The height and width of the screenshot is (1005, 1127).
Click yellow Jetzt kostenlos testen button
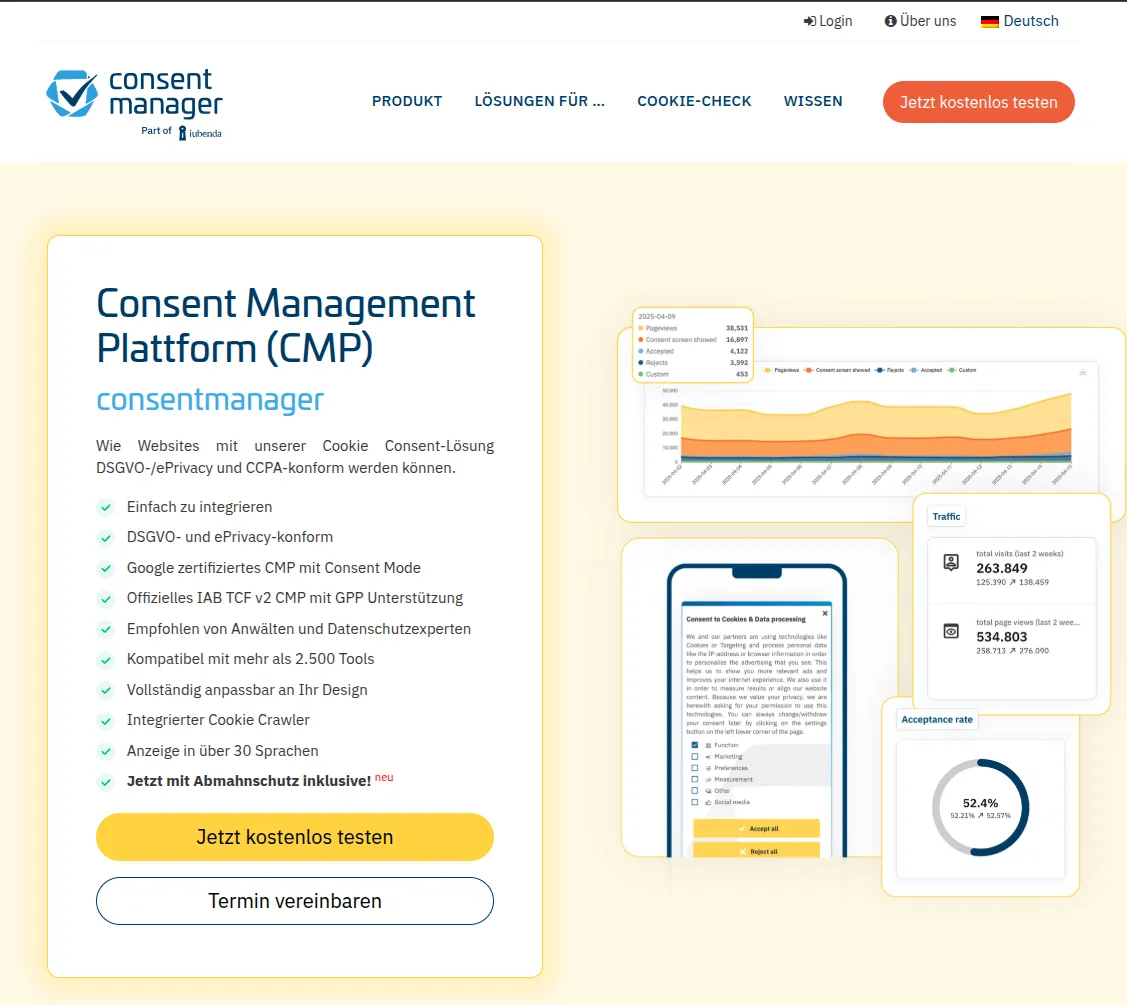[x=295, y=837]
